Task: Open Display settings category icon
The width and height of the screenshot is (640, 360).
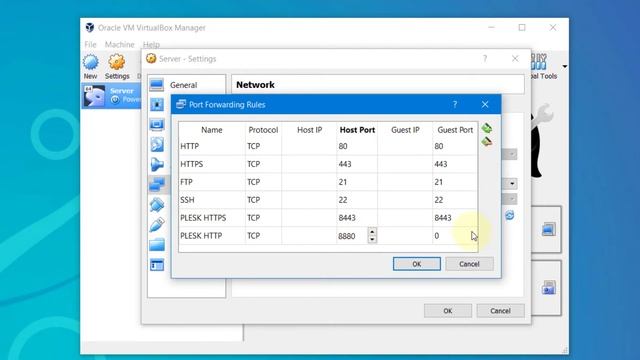Action: (157, 124)
